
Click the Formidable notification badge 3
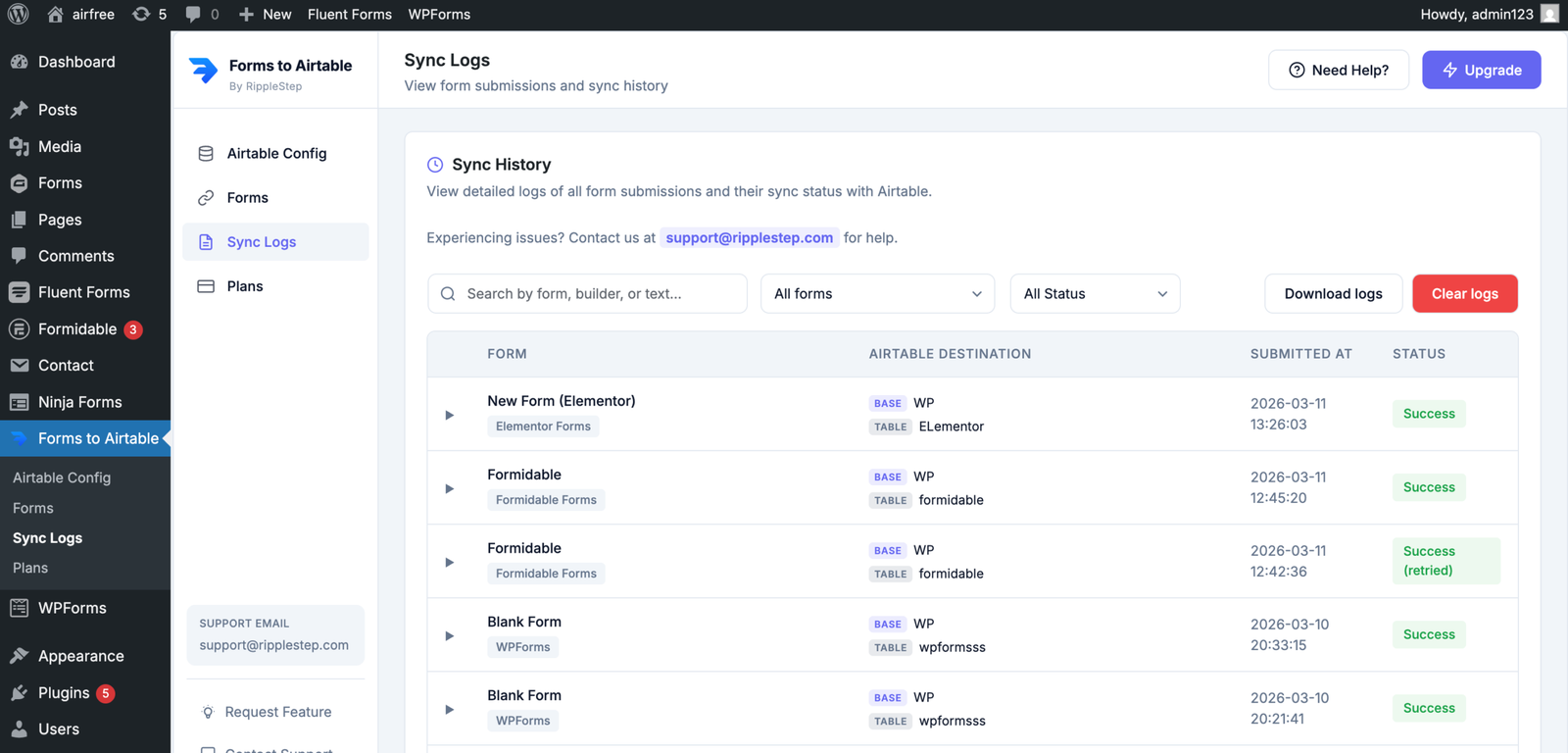(x=133, y=329)
